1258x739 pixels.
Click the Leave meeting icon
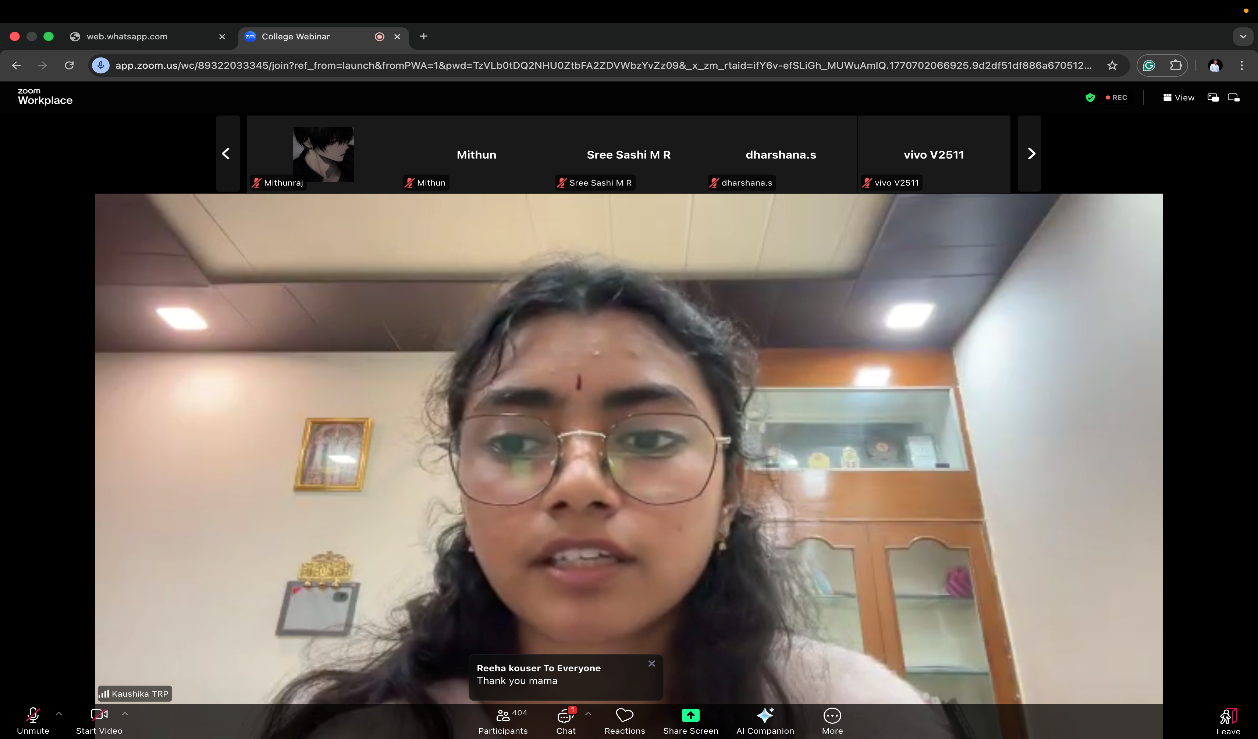tap(1228, 717)
